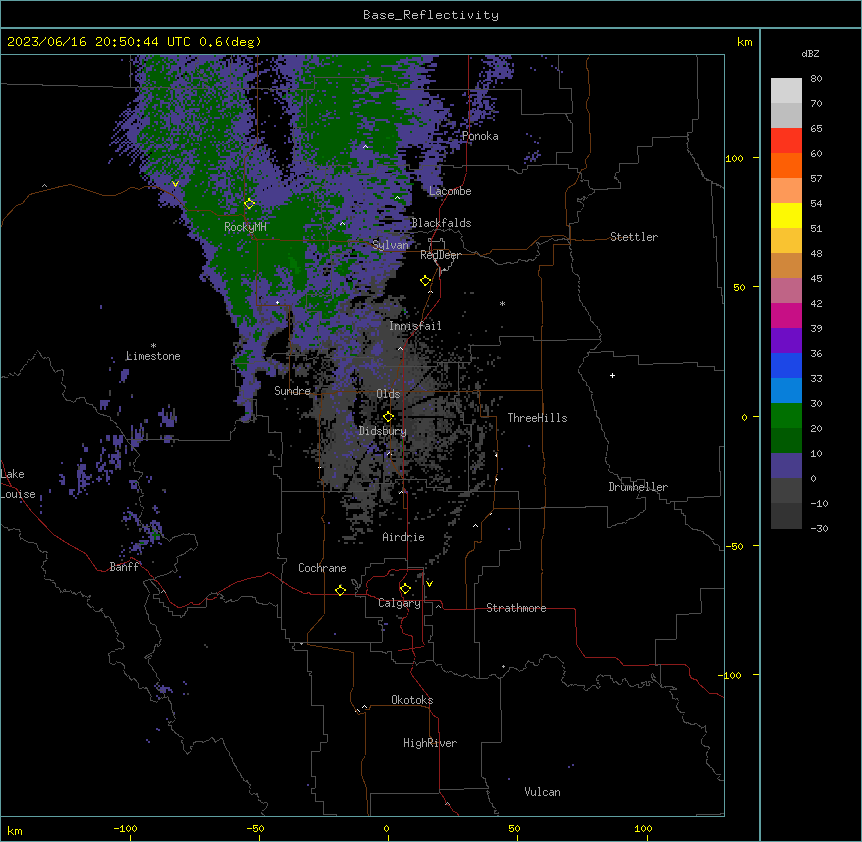Click the Ponoka town label

[480, 136]
